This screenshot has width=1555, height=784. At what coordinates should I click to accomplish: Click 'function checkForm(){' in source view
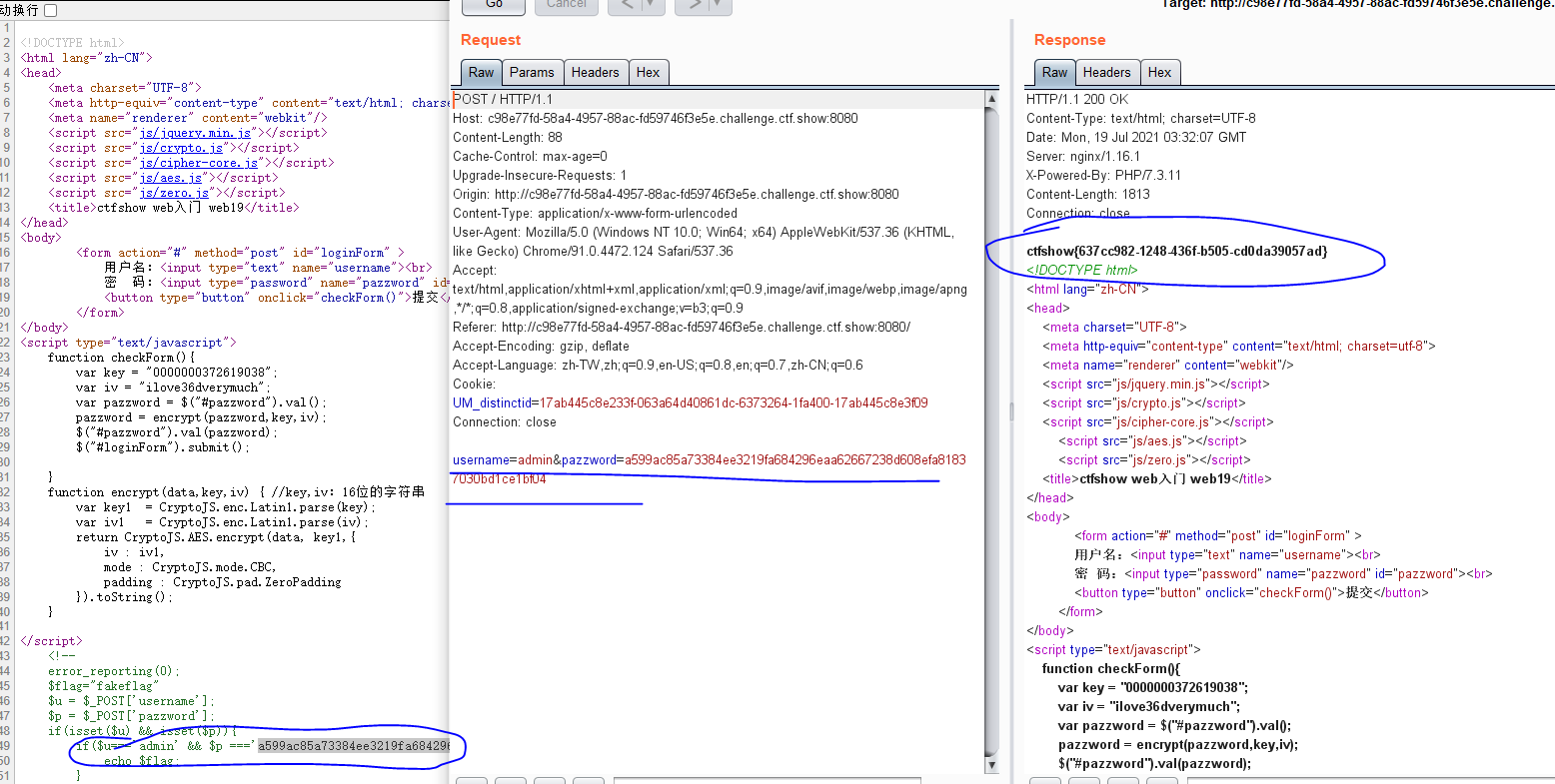[122, 358]
